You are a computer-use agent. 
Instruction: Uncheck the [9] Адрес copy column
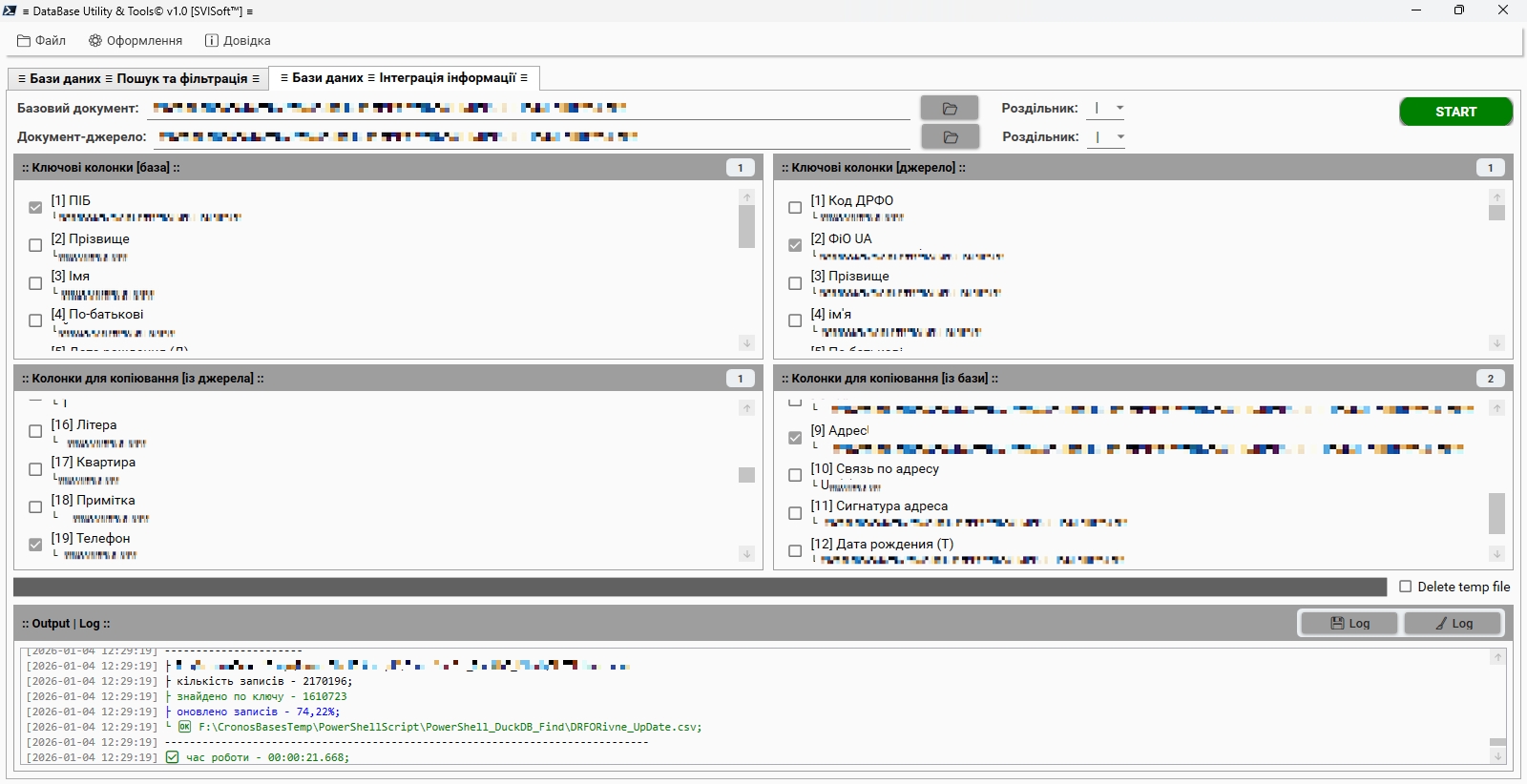tap(795, 438)
